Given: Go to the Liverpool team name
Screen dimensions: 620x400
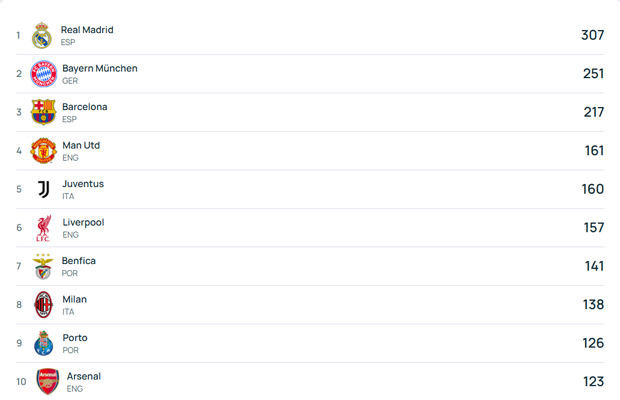Looking at the screenshot, I should (x=83, y=222).
